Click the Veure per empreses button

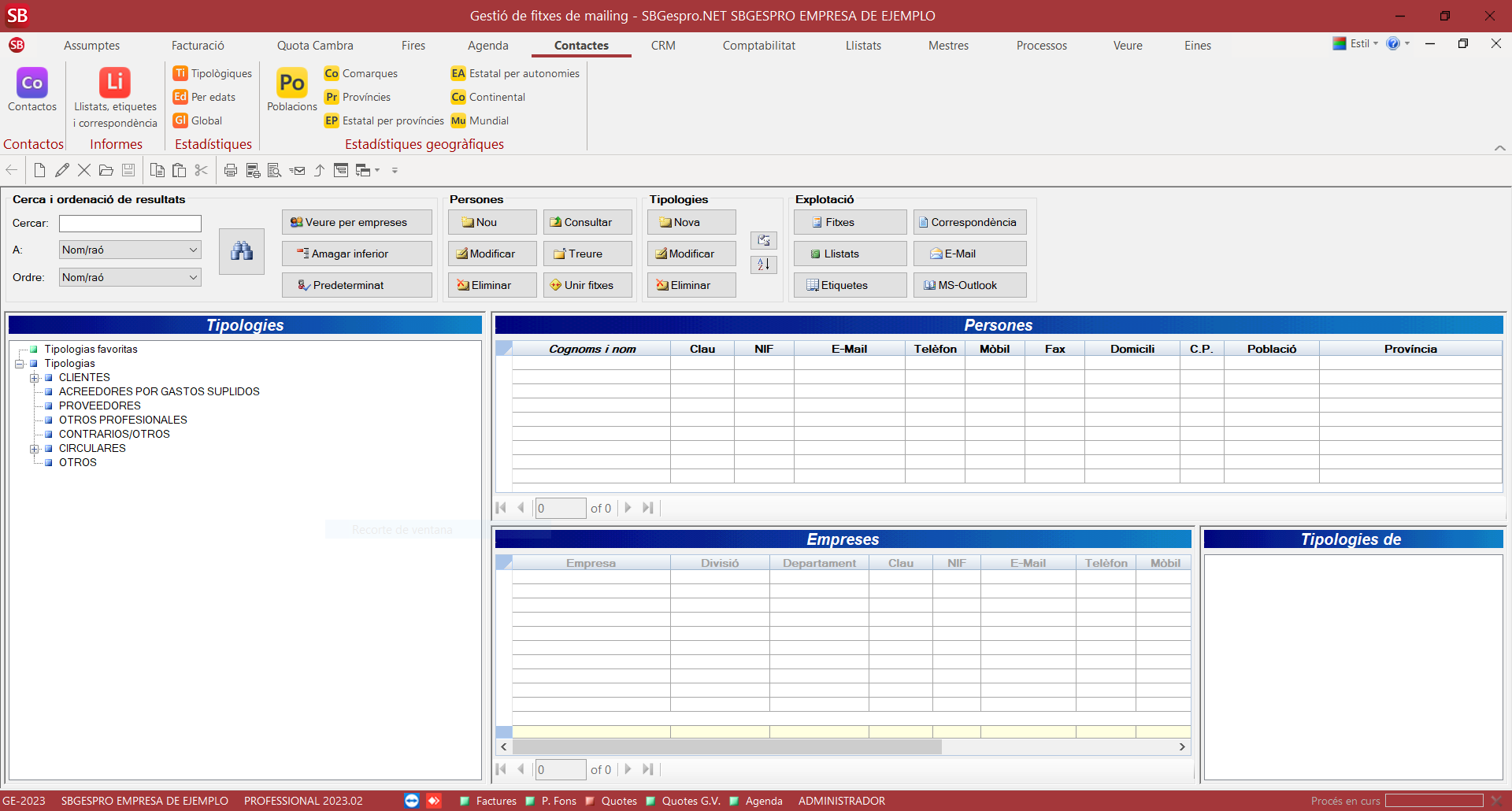[x=357, y=222]
